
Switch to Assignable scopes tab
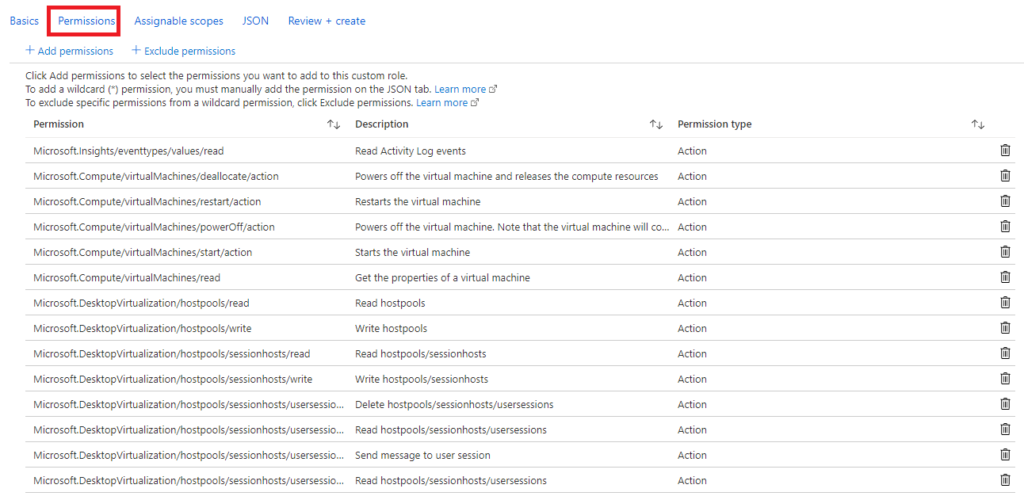coord(179,21)
